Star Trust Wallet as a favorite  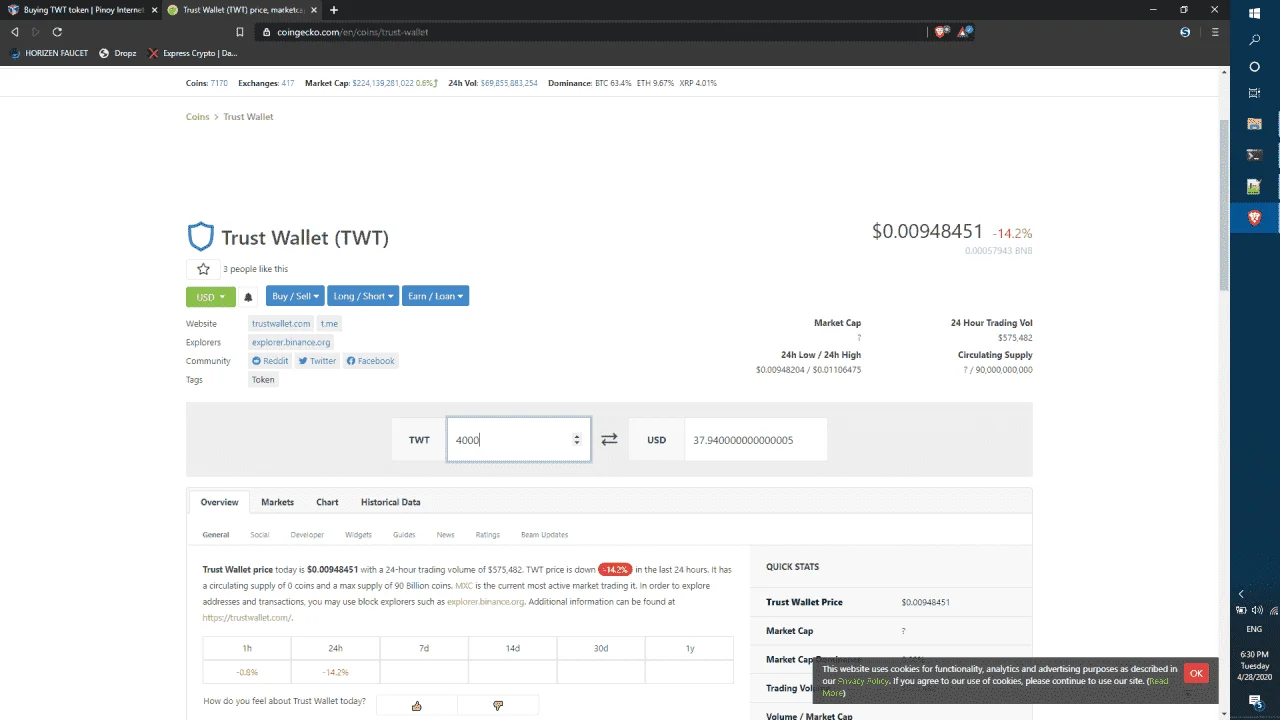pos(203,269)
